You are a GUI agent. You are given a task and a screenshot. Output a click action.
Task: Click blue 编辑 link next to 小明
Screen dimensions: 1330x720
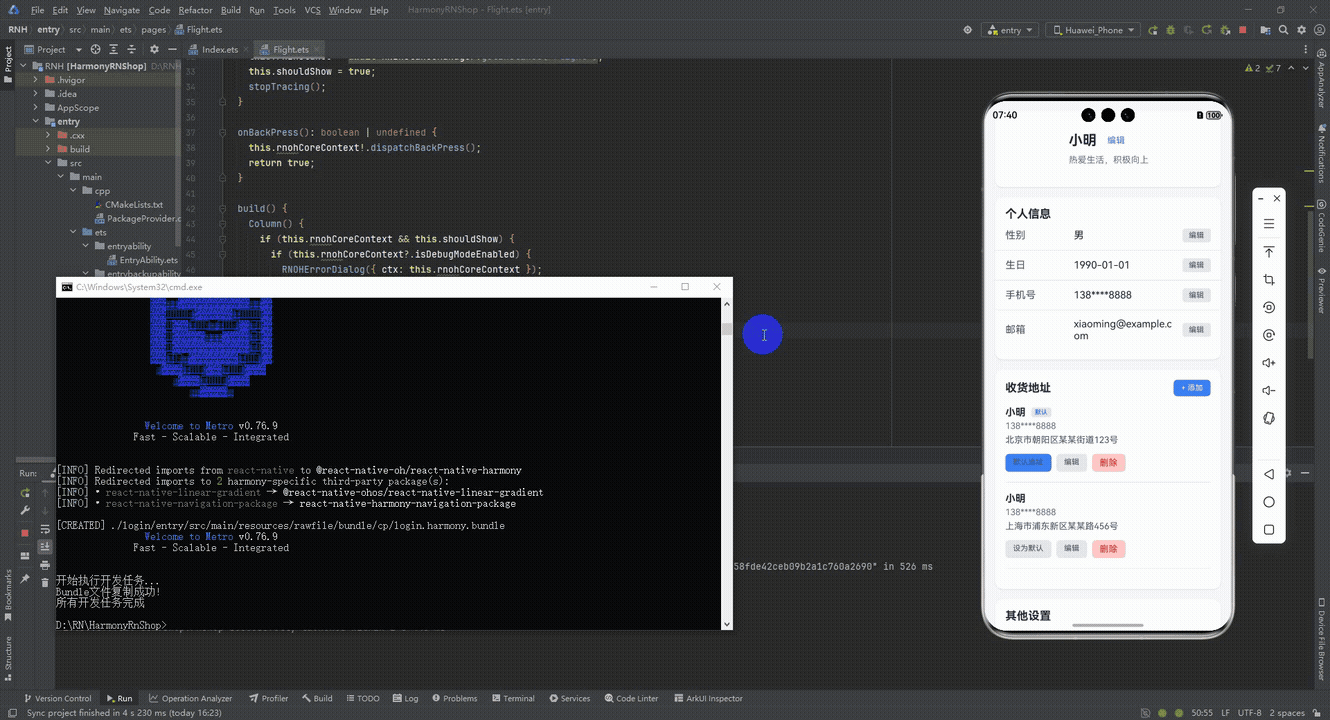1116,141
